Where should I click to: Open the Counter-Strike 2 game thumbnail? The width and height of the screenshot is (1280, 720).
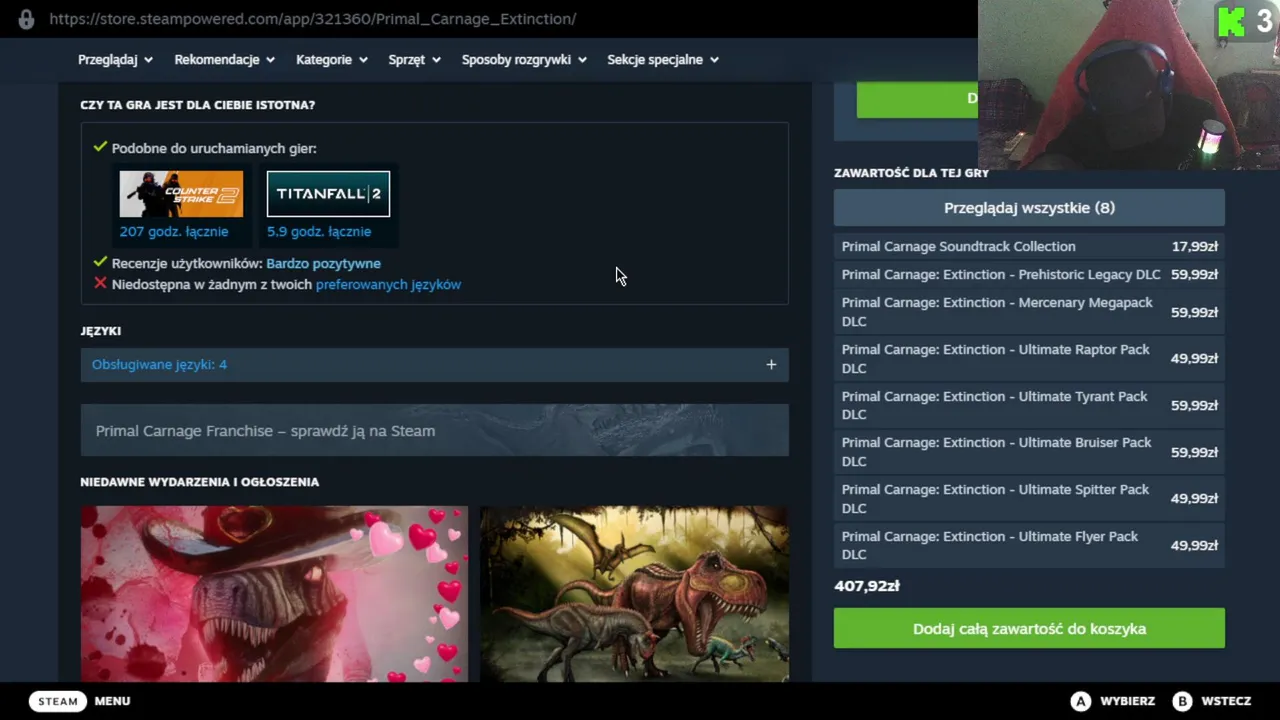181,194
